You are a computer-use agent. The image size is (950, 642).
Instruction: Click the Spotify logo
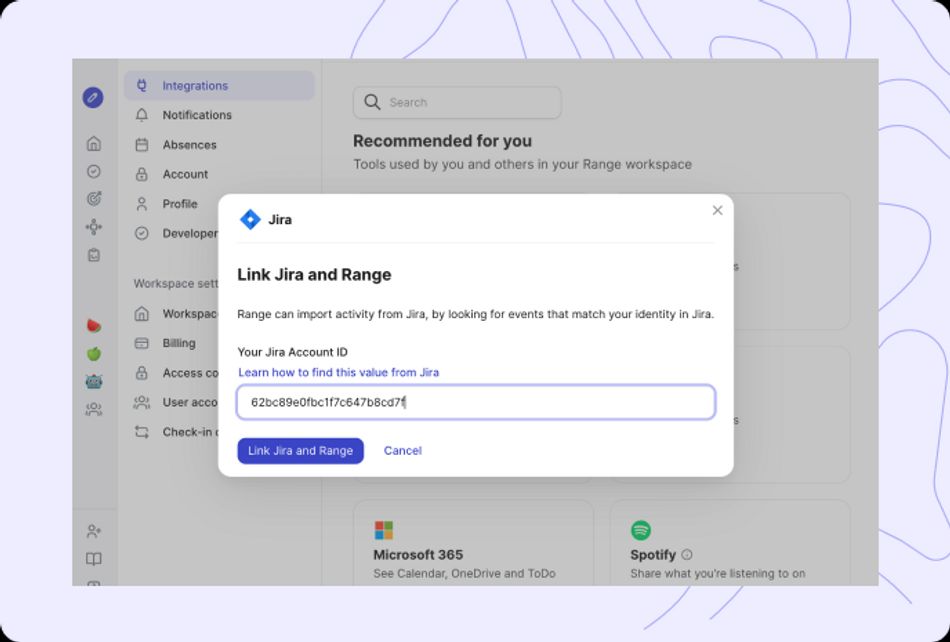click(x=640, y=530)
